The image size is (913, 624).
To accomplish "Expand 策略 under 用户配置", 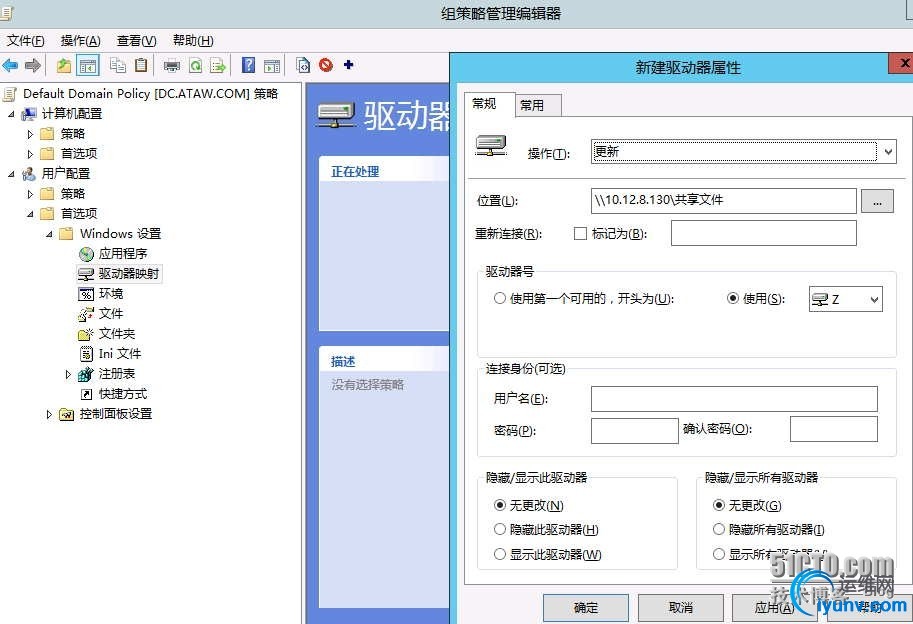I will click(x=30, y=194).
